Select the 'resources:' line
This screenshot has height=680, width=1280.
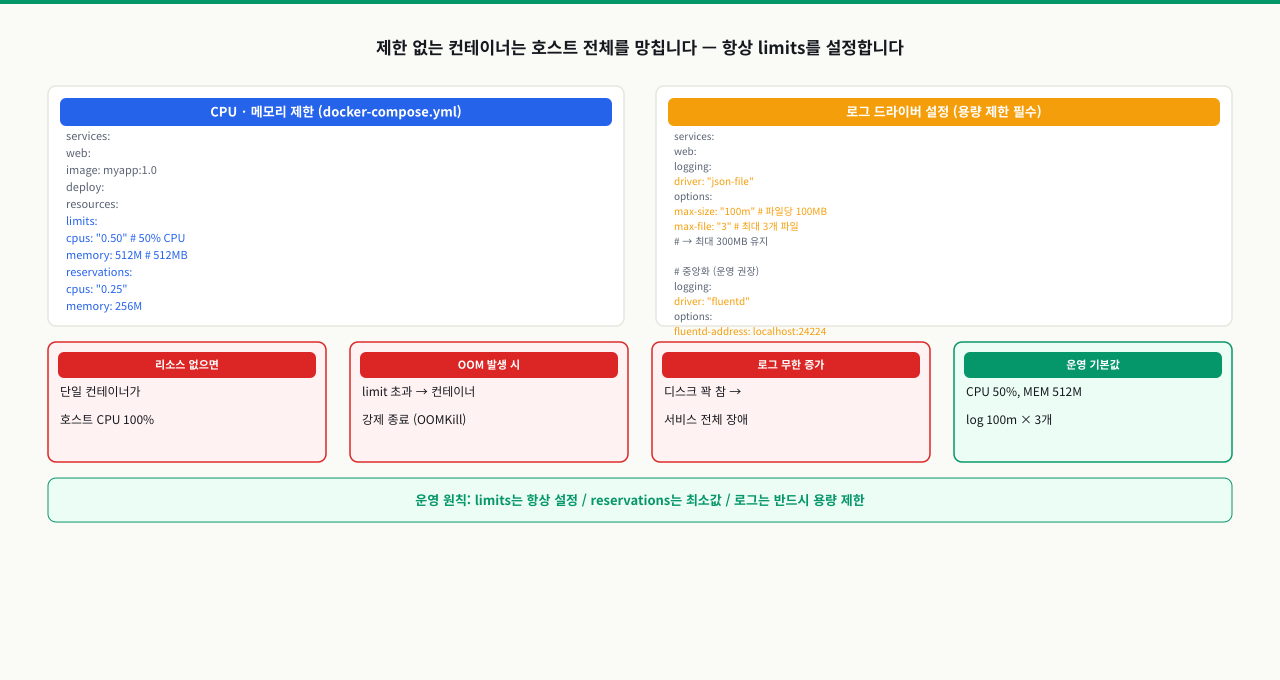[x=92, y=204]
